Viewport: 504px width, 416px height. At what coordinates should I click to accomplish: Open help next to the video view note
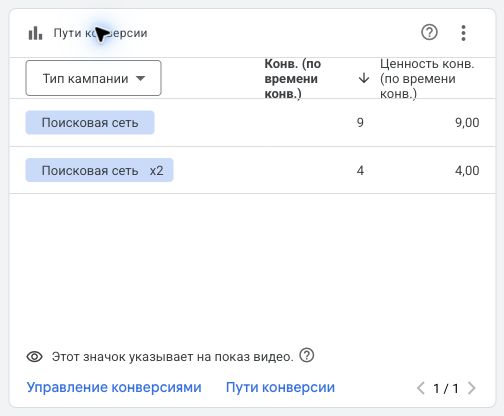click(x=307, y=355)
